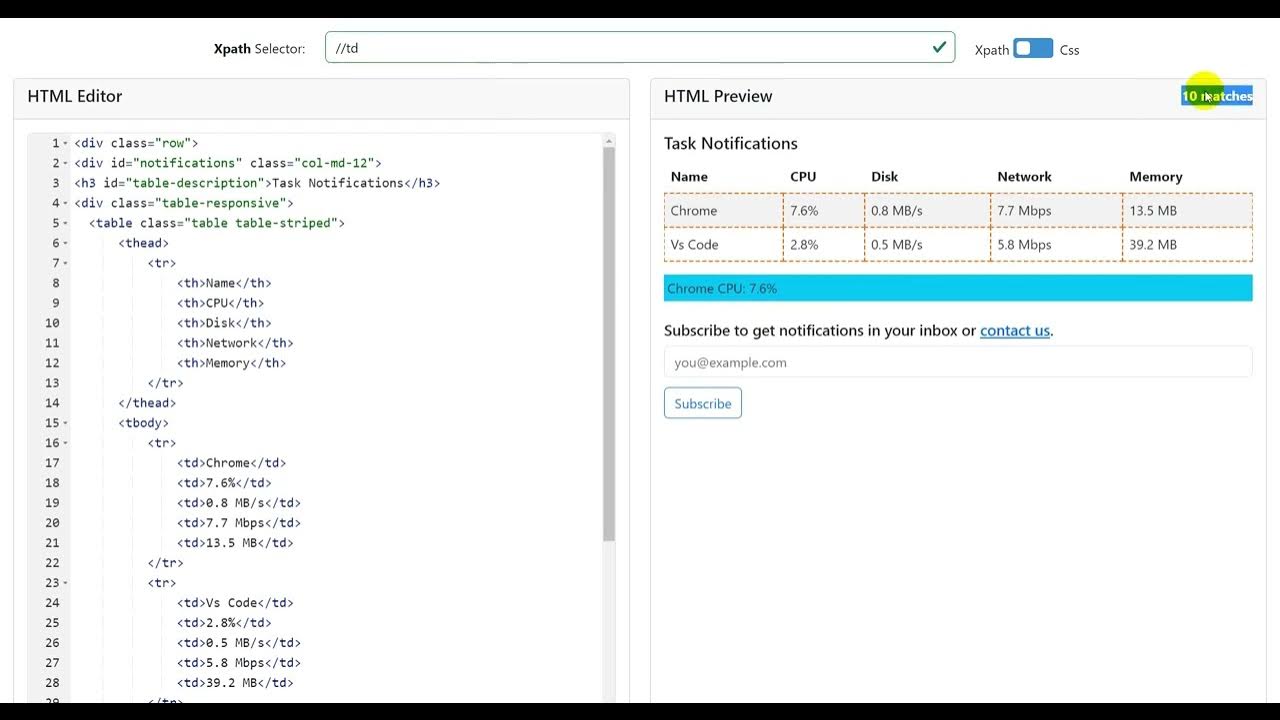Viewport: 1280px width, 720px height.
Task: Click the code line <td>Vs Code</td>
Action: pos(235,603)
